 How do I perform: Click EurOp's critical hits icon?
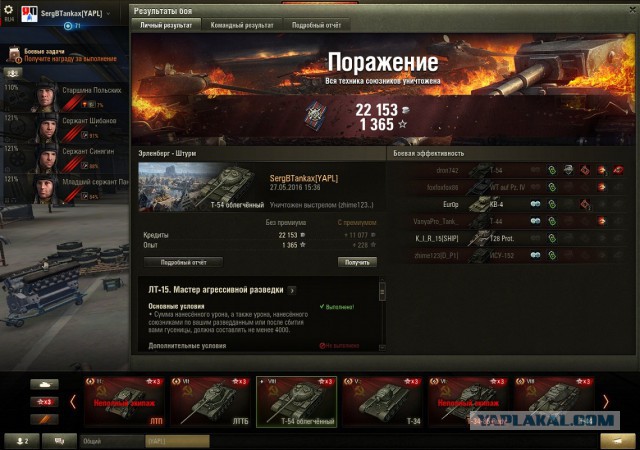(x=585, y=204)
